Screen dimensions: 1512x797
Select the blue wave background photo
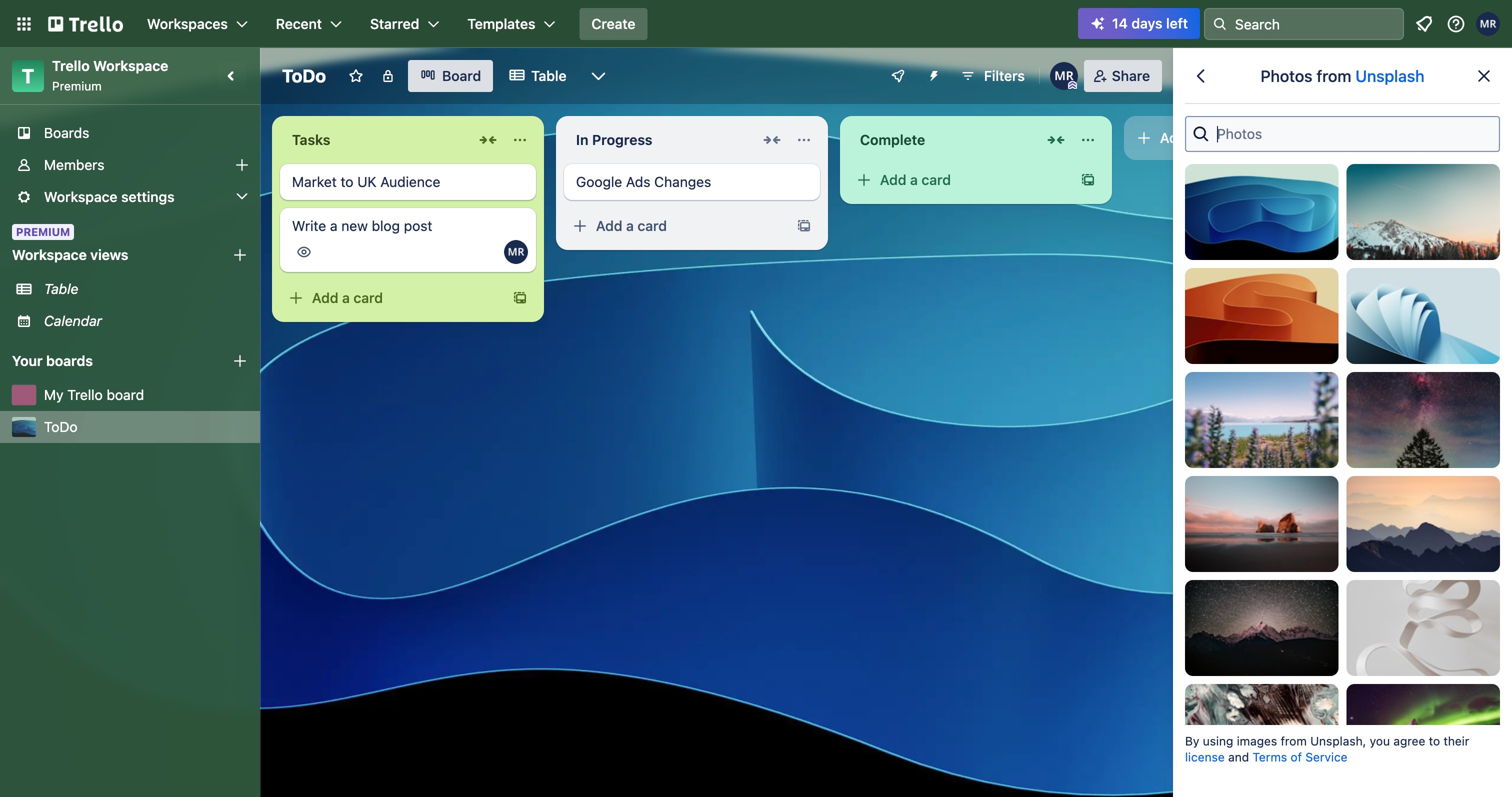1261,212
